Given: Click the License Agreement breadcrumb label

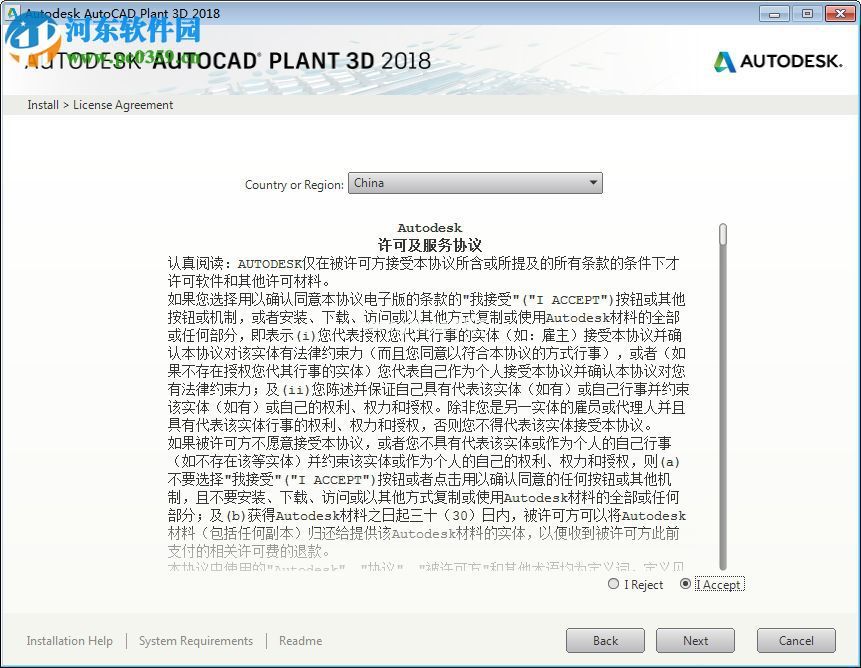Looking at the screenshot, I should click(123, 104).
